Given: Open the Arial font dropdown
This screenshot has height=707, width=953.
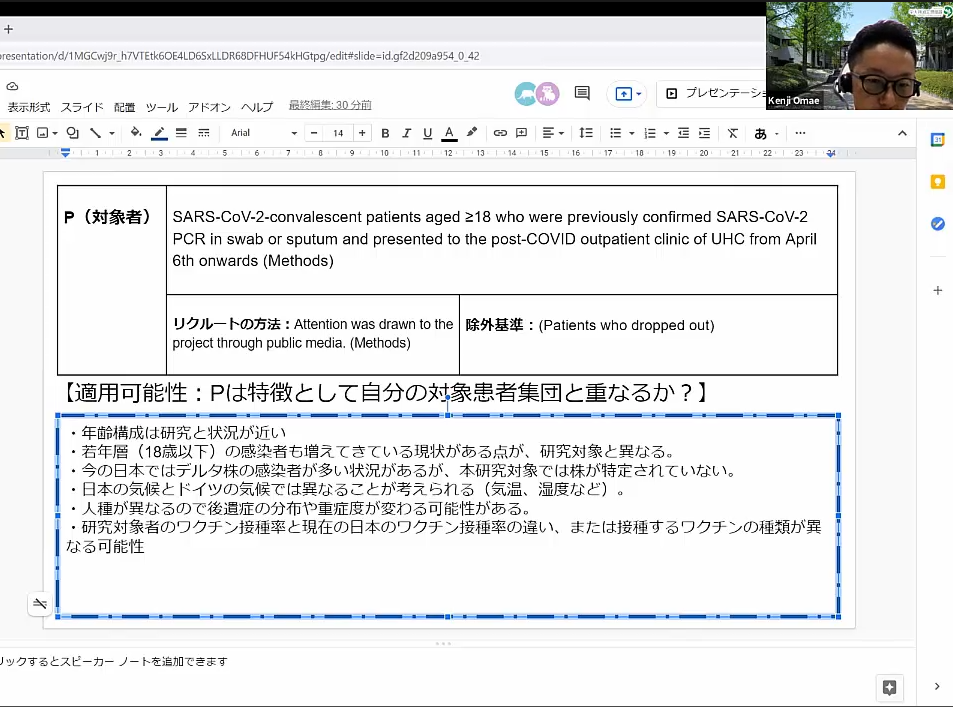Looking at the screenshot, I should [263, 133].
